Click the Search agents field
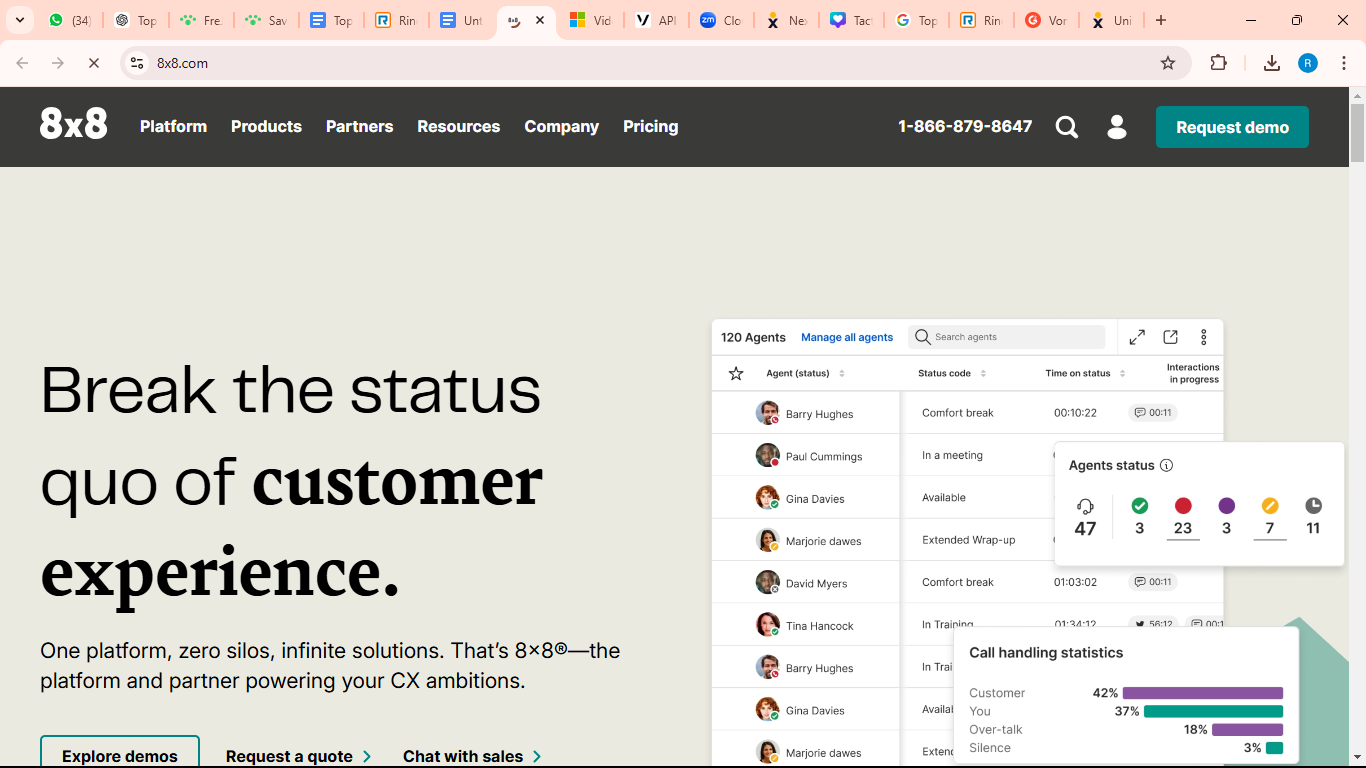The width and height of the screenshot is (1366, 768). point(1007,337)
